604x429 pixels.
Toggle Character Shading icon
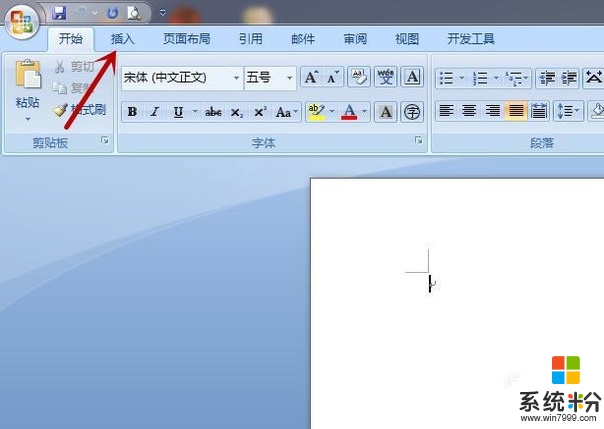(x=386, y=112)
